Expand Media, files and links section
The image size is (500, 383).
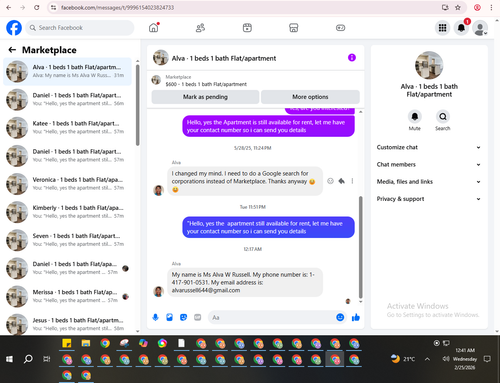pyautogui.click(x=429, y=182)
